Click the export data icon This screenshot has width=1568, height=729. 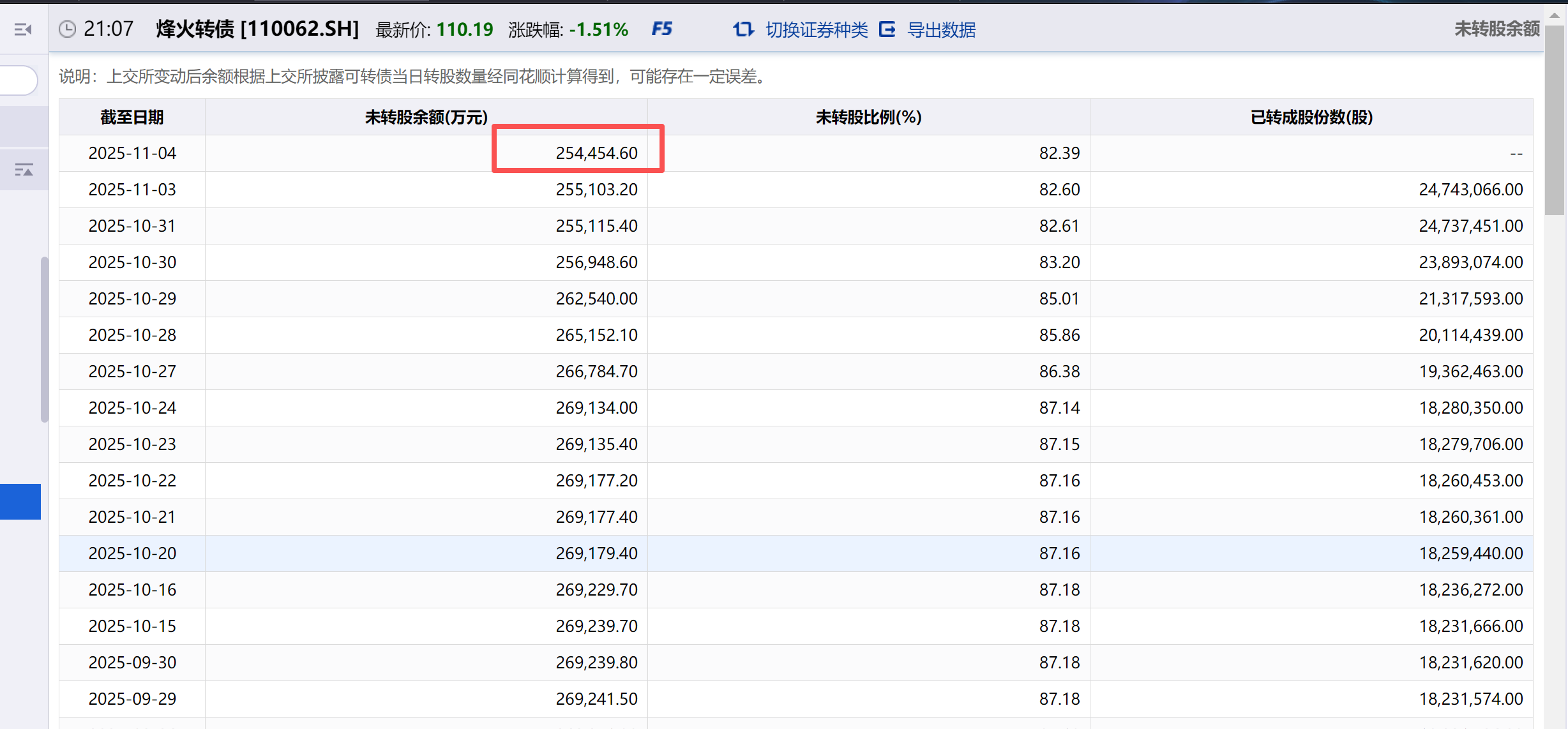[887, 29]
